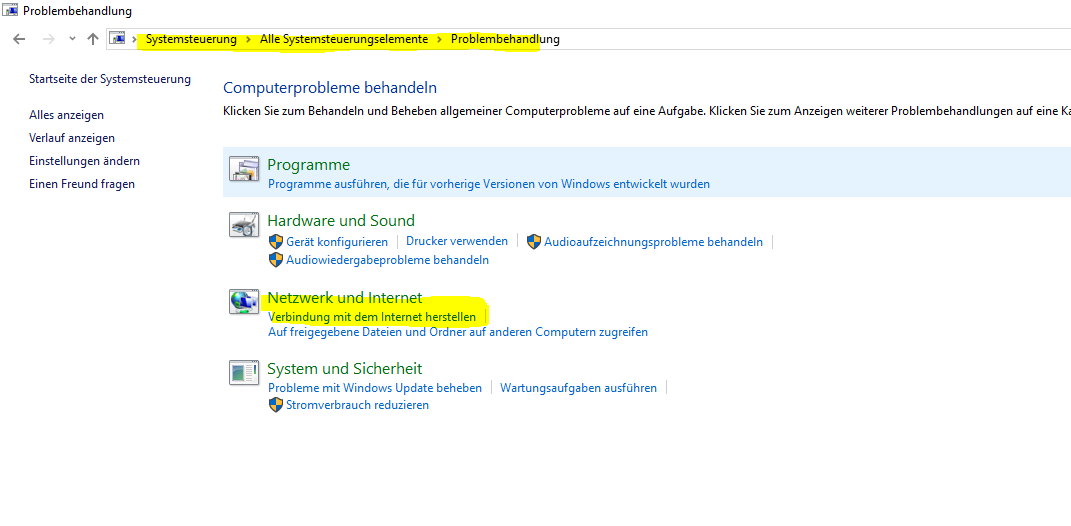This screenshot has height=526, width=1071.
Task: Expand chevron after Alle Systemsteuerungselemente
Action: [440, 39]
